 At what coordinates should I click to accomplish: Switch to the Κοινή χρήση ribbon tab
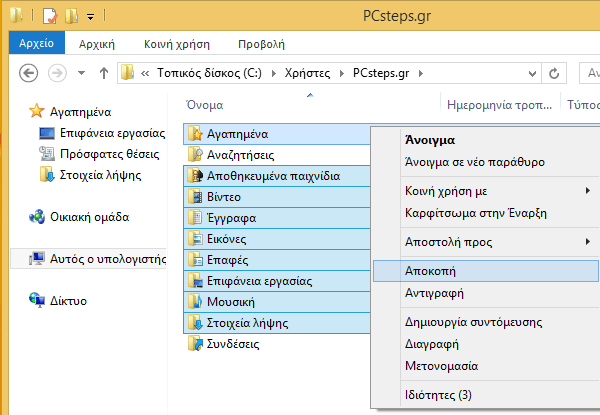pos(177,44)
